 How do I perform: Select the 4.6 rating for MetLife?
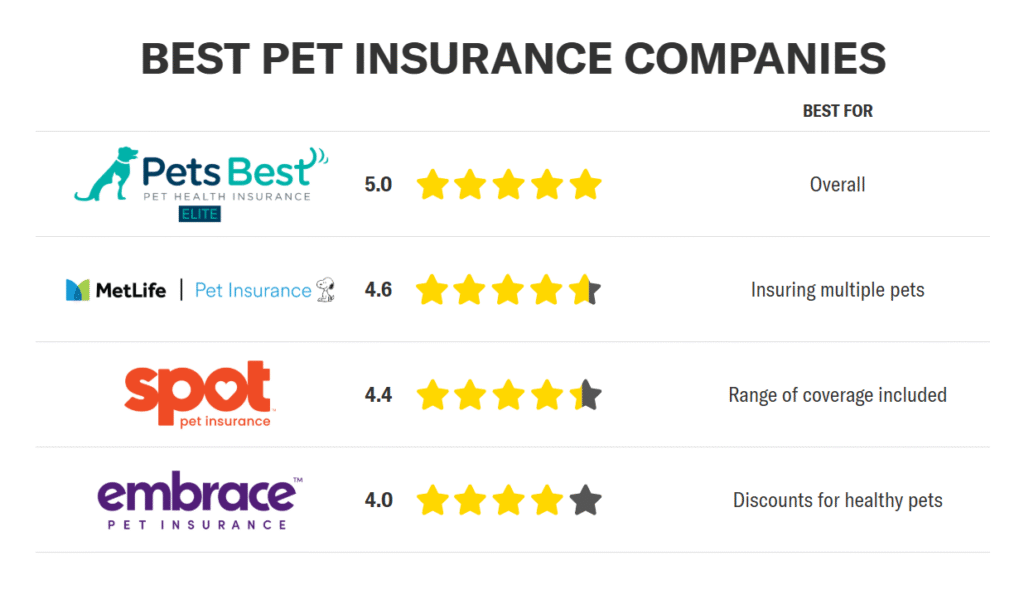point(378,290)
